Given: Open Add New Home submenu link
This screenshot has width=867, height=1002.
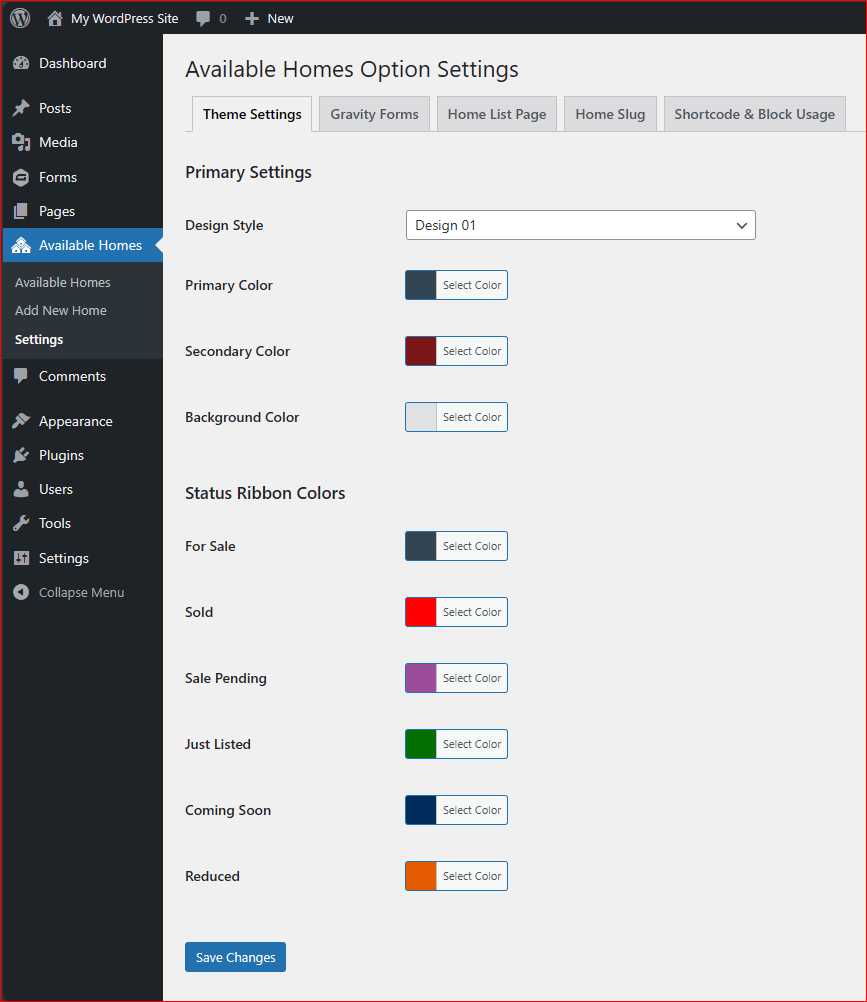Looking at the screenshot, I should click(x=61, y=311).
